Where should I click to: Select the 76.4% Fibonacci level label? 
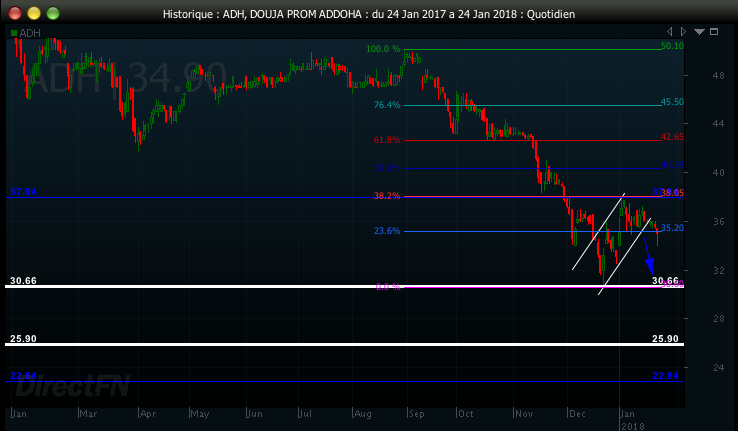386,105
